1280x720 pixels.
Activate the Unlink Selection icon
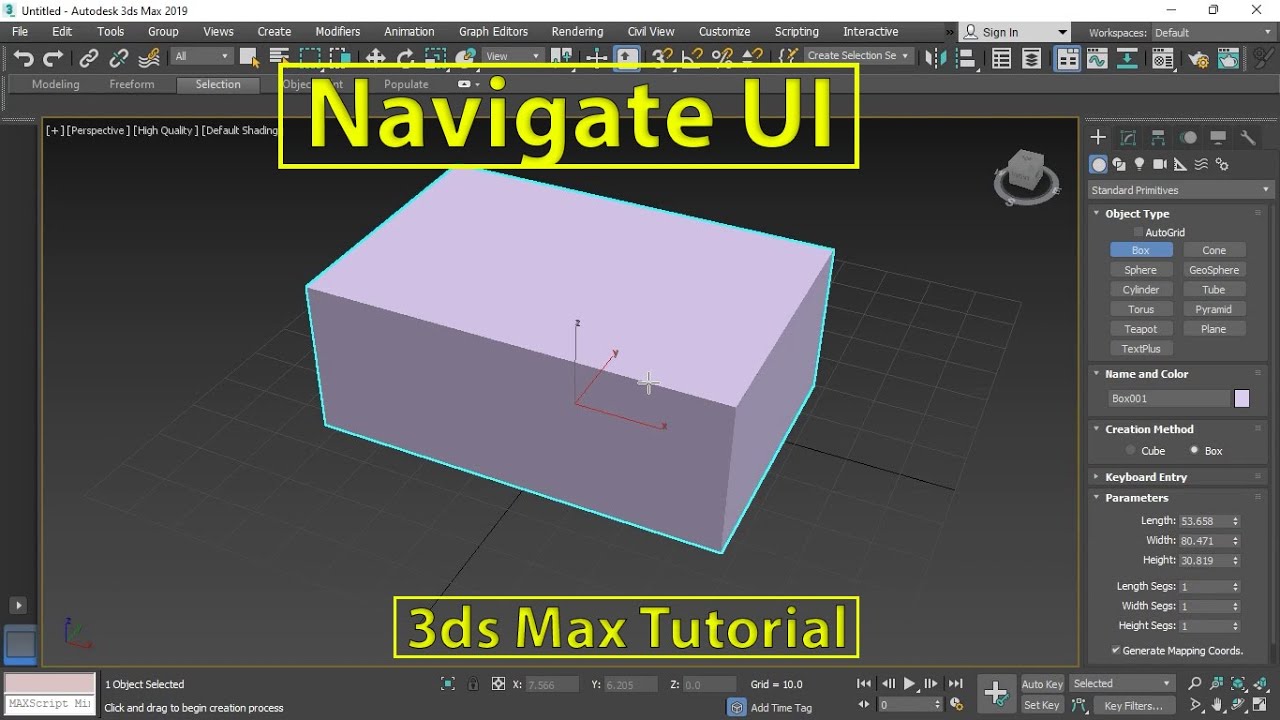119,58
